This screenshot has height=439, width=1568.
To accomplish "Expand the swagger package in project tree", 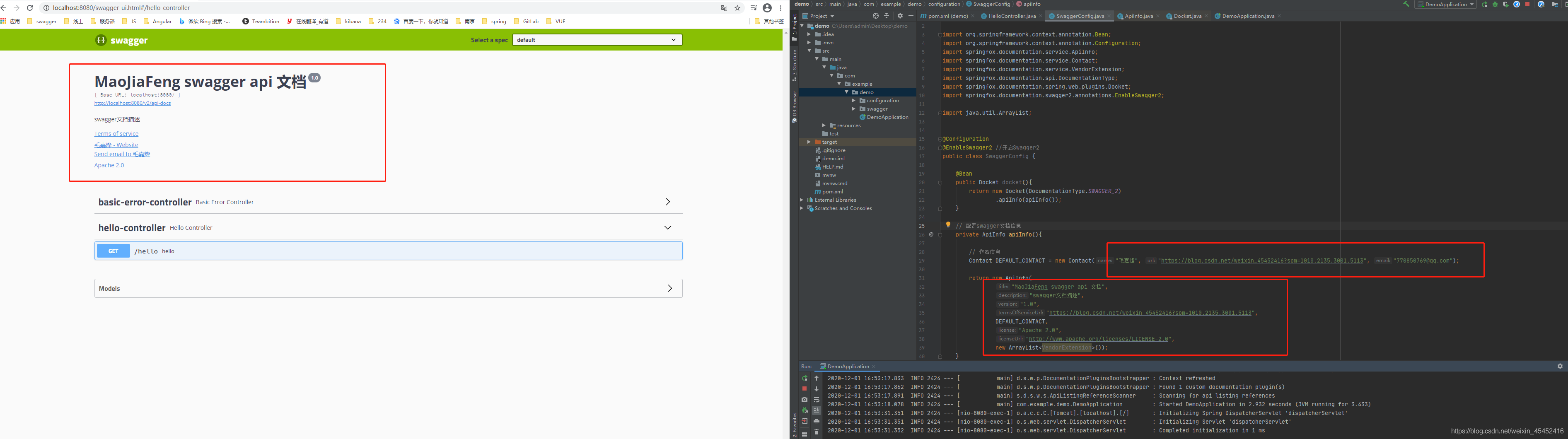I will click(854, 109).
